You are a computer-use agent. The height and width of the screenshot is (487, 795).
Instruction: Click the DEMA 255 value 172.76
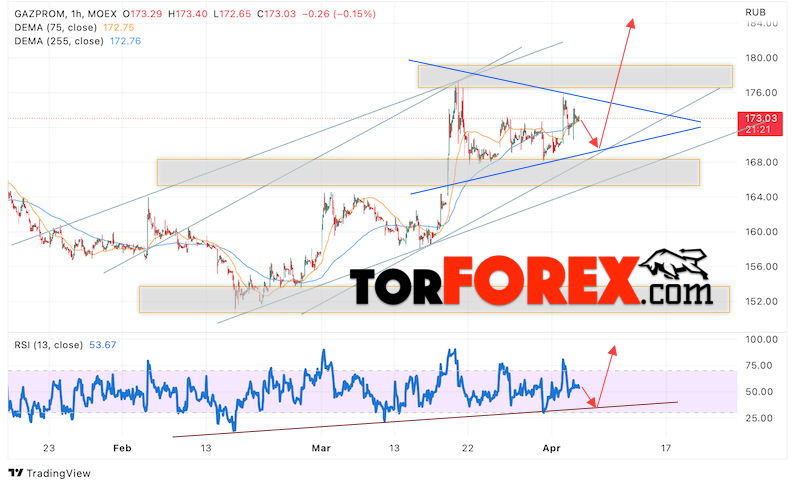pos(125,41)
